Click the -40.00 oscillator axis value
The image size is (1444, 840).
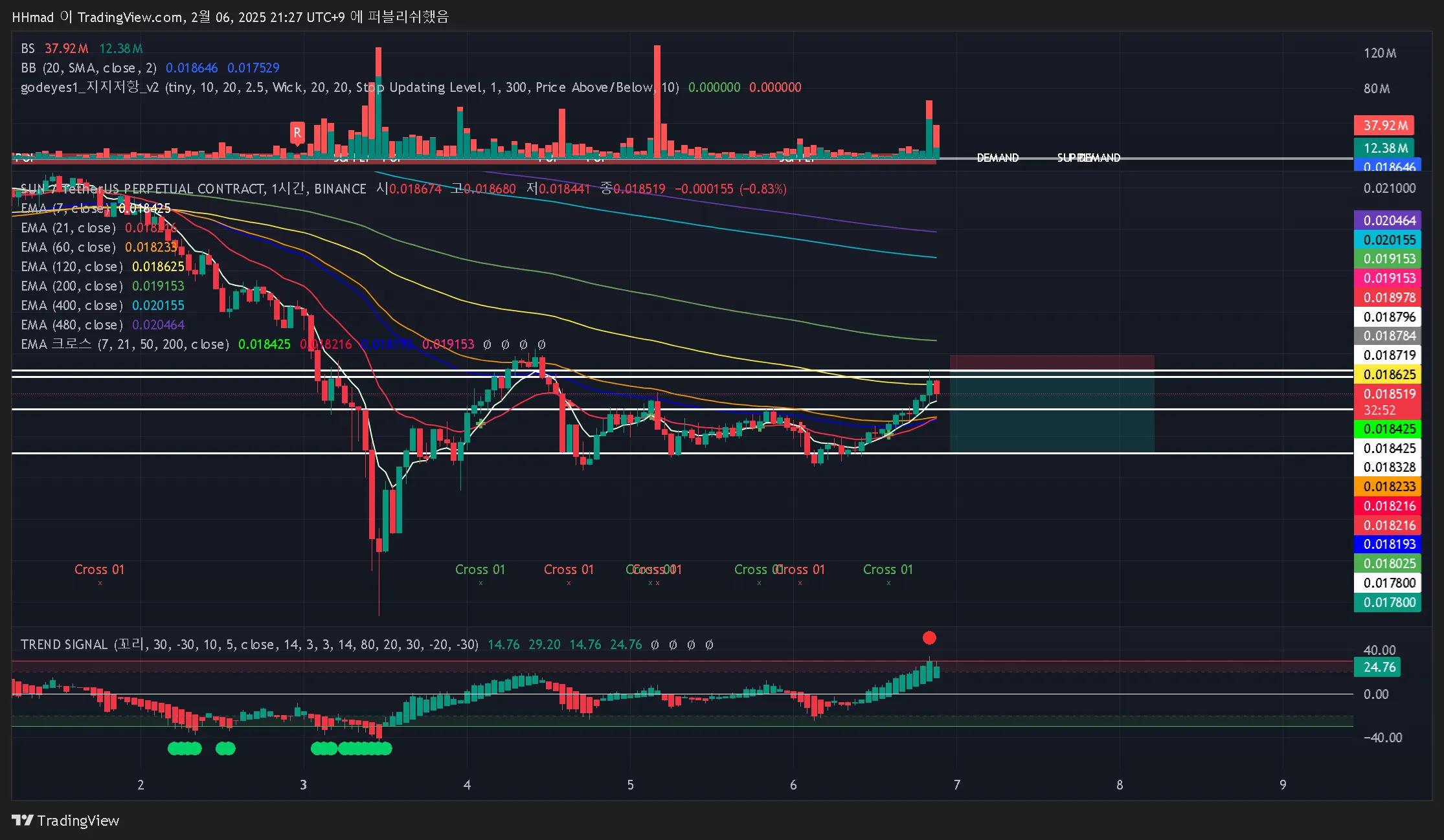(x=1382, y=738)
